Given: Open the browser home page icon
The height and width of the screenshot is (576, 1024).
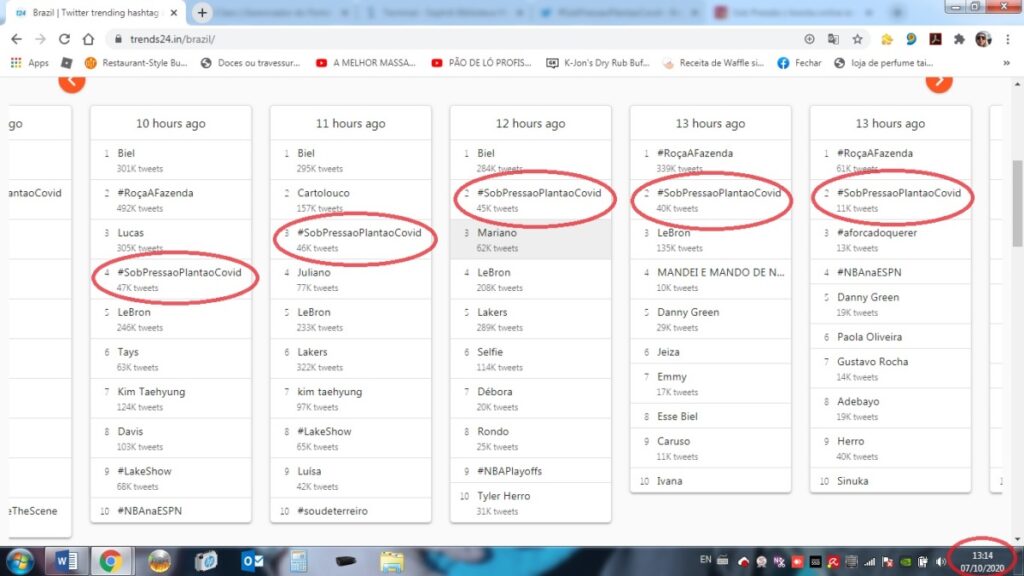Looking at the screenshot, I should 88,39.
